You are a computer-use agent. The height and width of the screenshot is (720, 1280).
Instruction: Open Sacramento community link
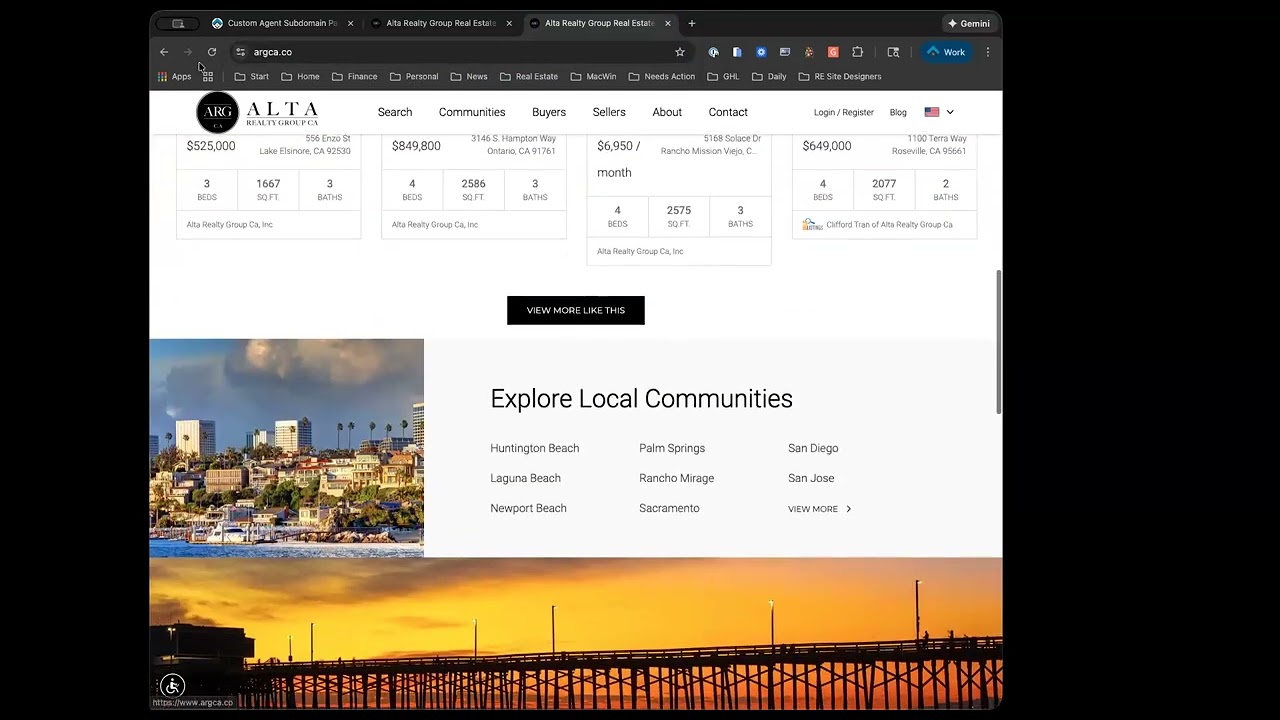[669, 508]
